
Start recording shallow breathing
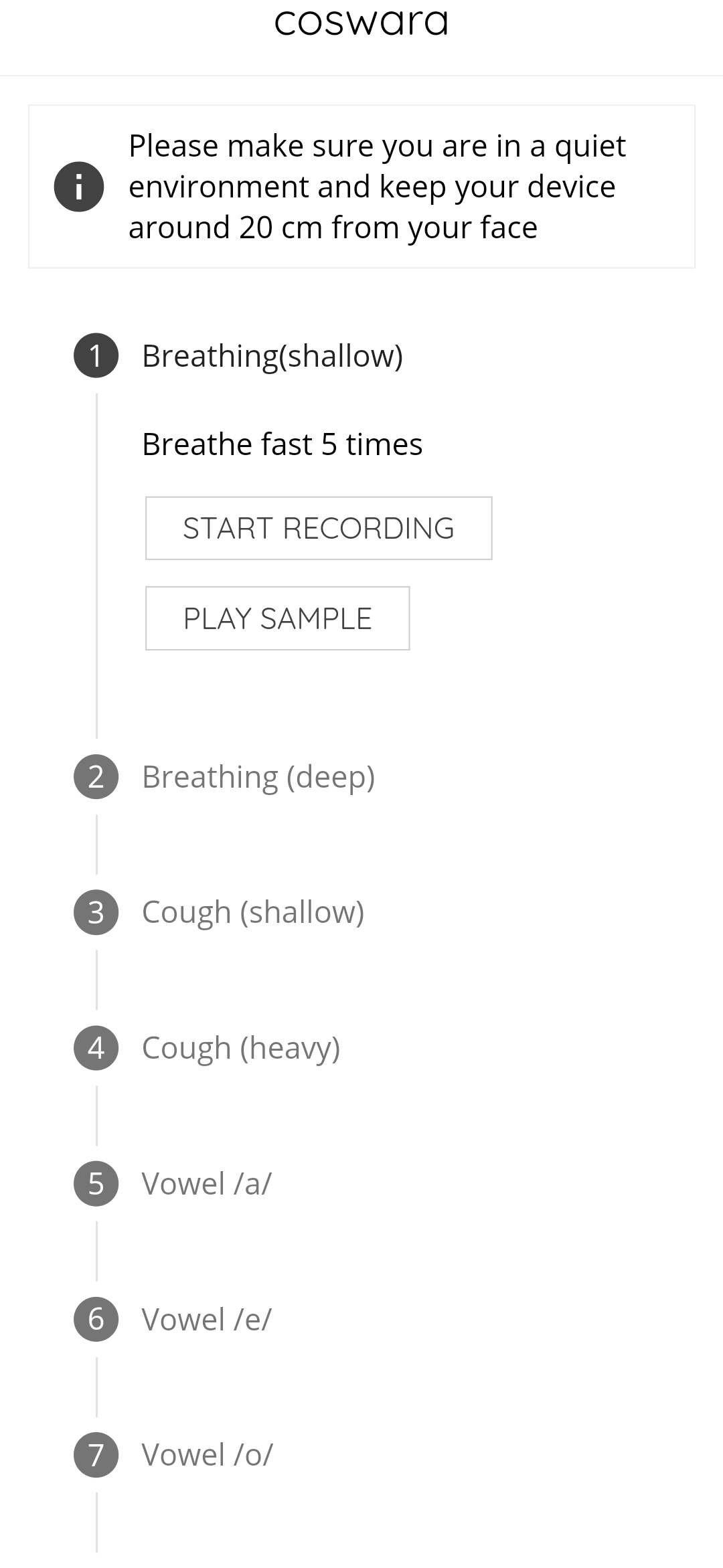click(x=319, y=528)
